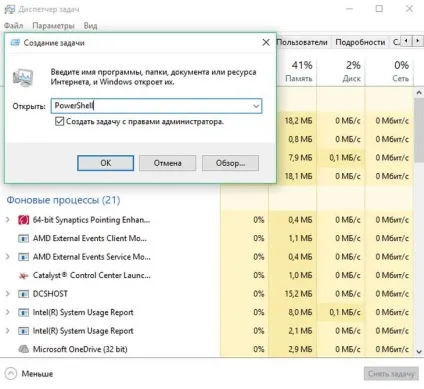The width and height of the screenshot is (424, 389).
Task: Confirm the dialog with OK
Action: [x=106, y=163]
